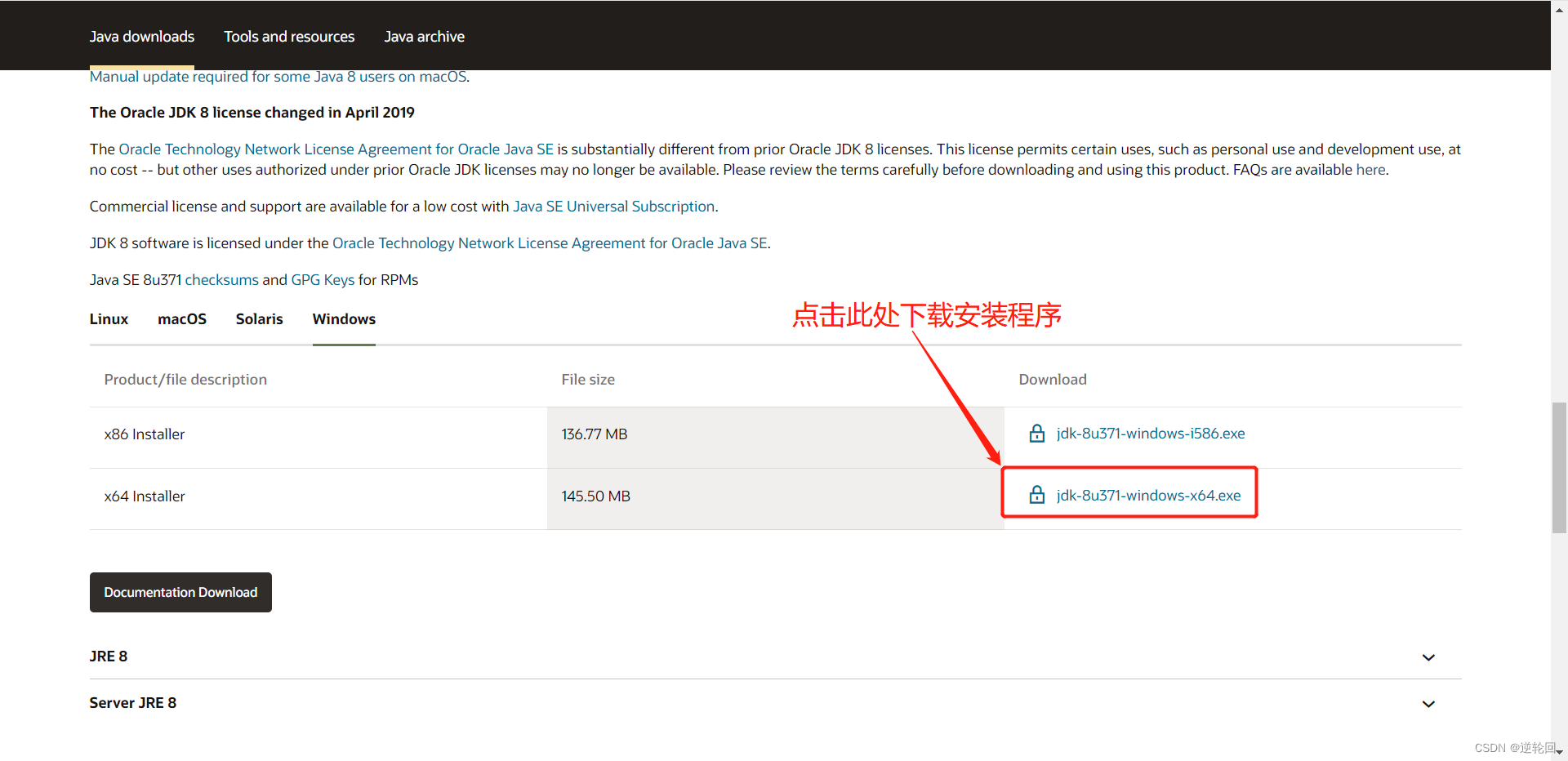Click the JRE 8 section heading

pos(109,656)
